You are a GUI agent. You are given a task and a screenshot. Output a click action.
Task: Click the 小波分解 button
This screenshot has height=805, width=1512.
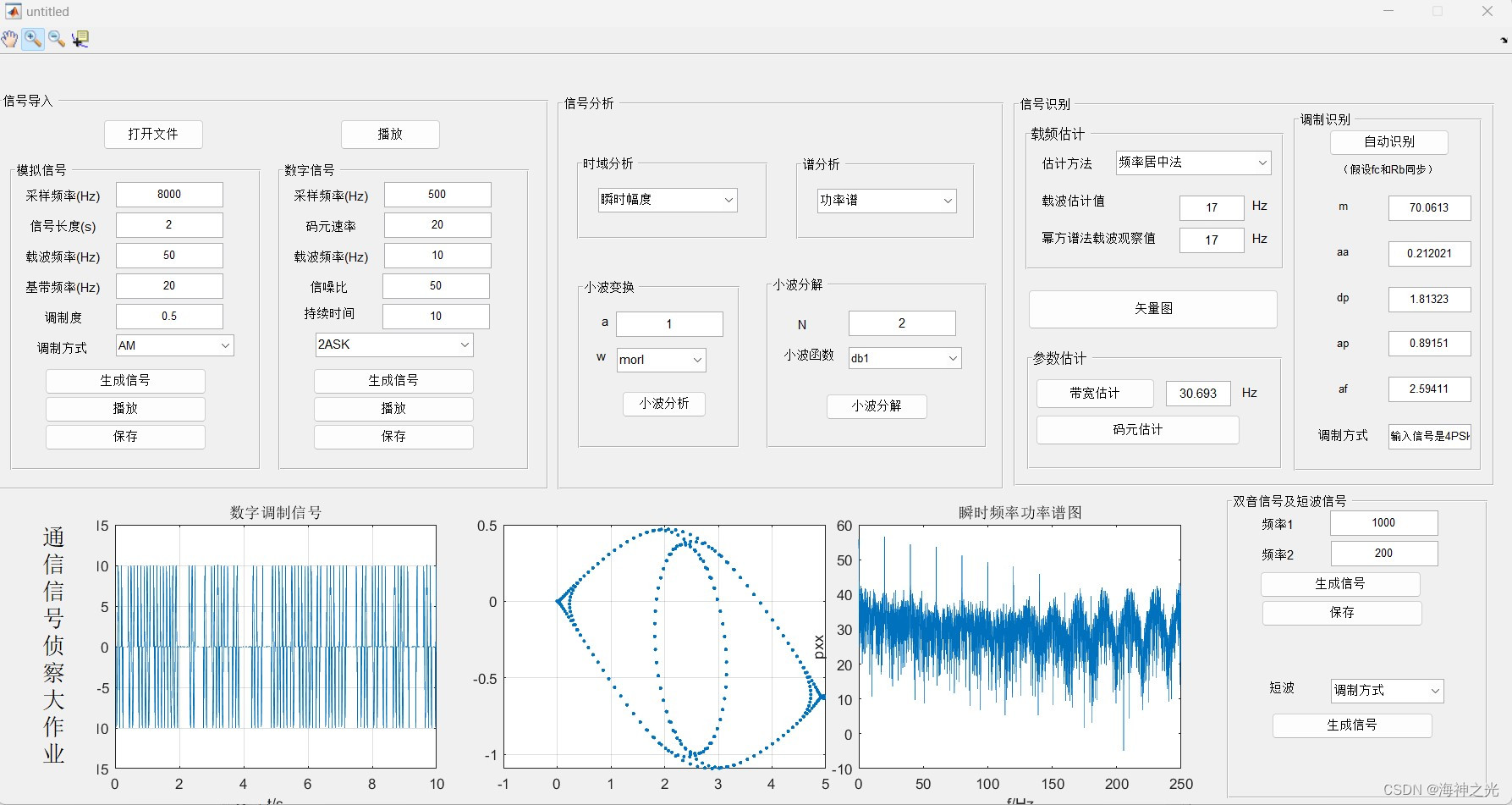(x=877, y=406)
